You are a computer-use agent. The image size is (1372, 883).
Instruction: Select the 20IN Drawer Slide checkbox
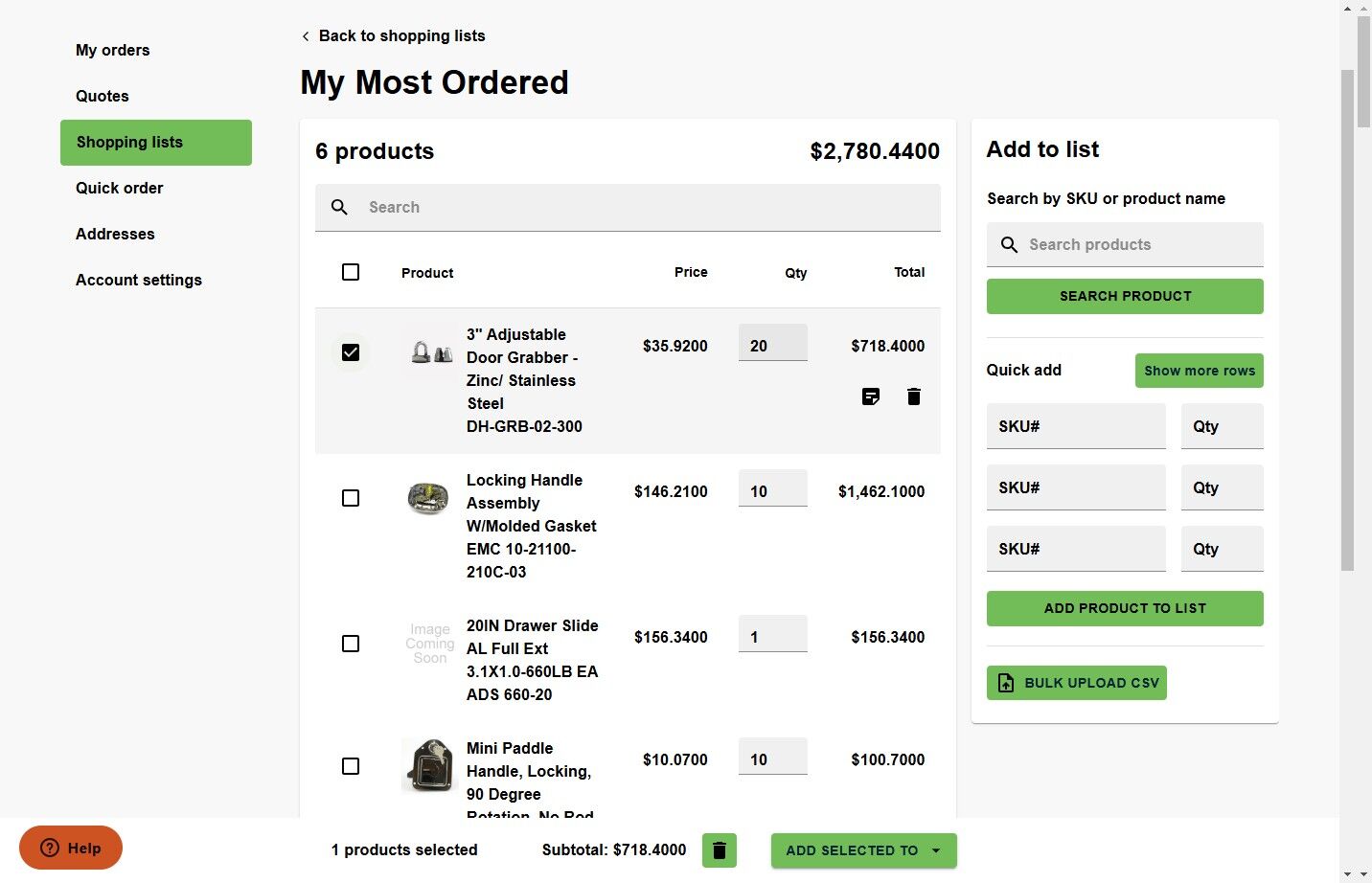click(x=351, y=644)
